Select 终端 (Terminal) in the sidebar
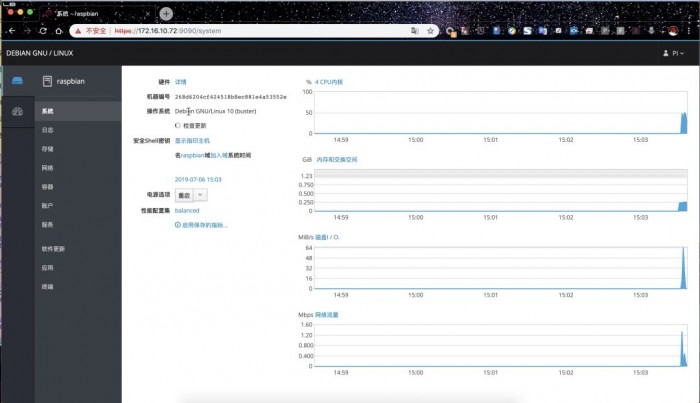700x403 pixels. click(48, 286)
